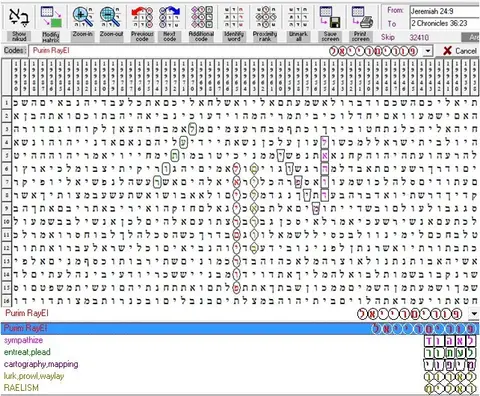Click the Show nikud icon
The width and height of the screenshot is (480, 396).
pos(19,17)
